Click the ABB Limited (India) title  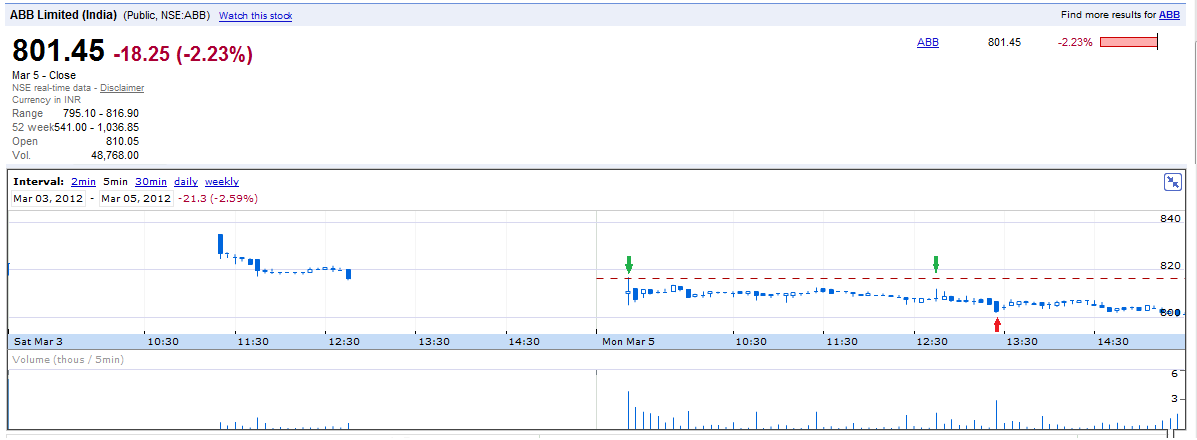coord(63,15)
